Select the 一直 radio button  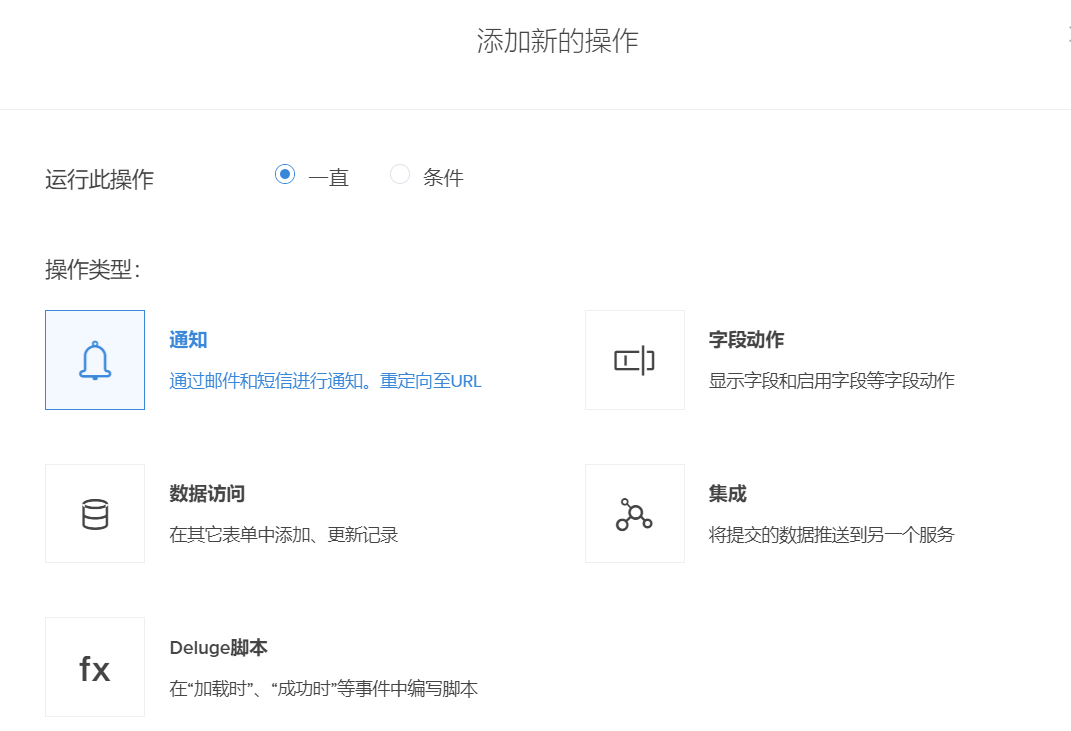285,175
